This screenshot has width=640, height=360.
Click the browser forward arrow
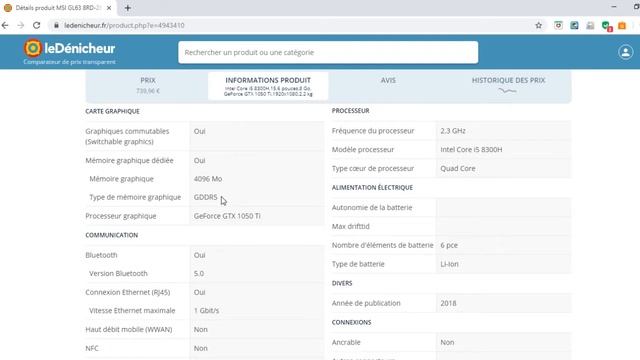click(x=20, y=25)
